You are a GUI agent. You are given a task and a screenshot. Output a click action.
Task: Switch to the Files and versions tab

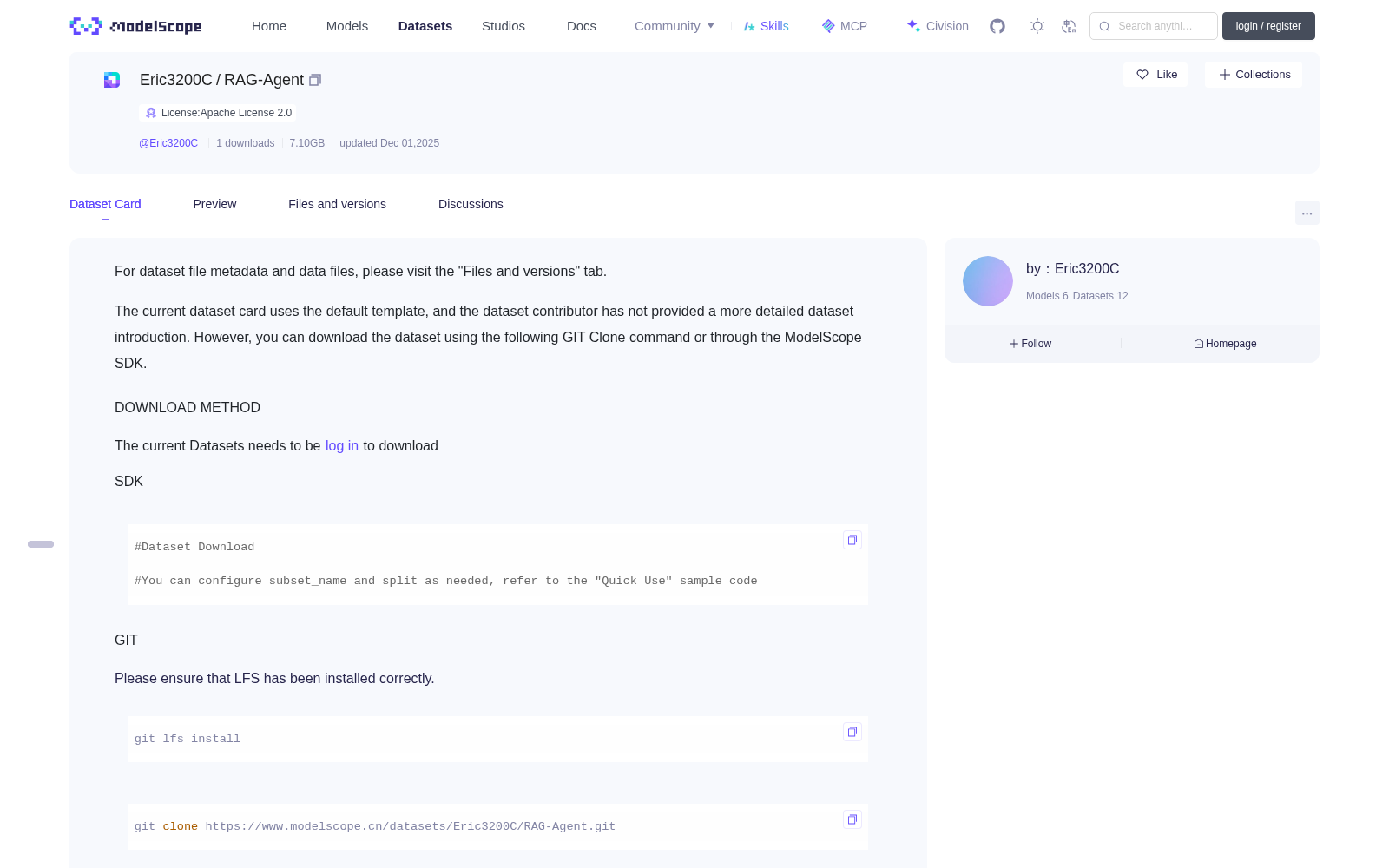click(337, 204)
